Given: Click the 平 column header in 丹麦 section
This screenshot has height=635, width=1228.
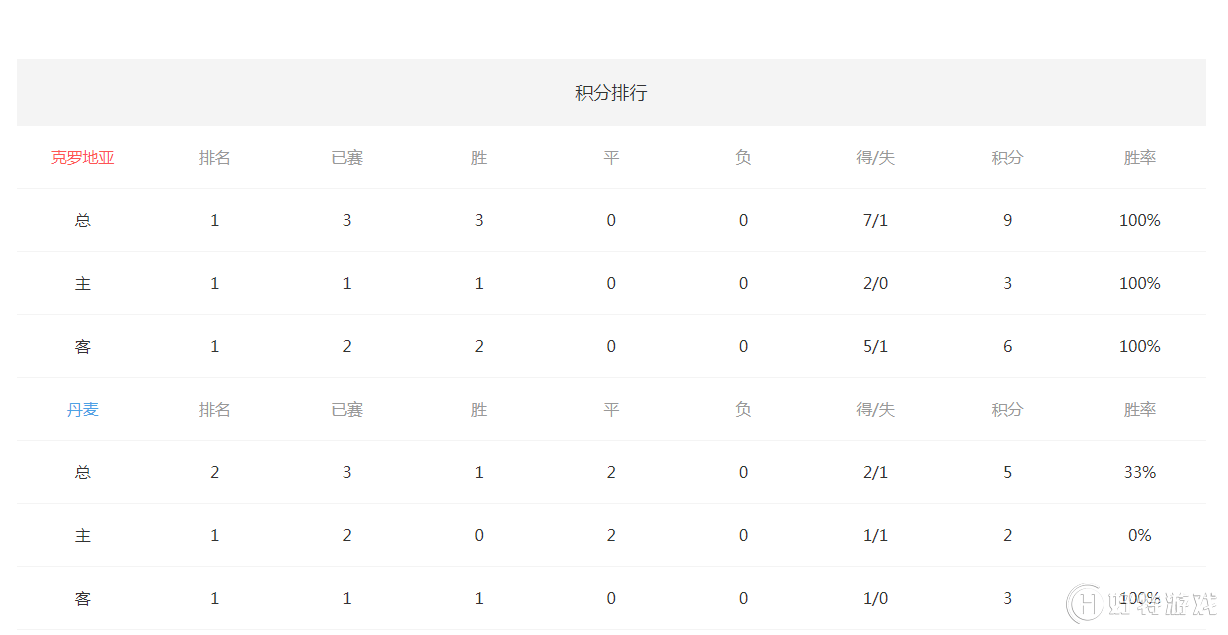Looking at the screenshot, I should [x=611, y=410].
